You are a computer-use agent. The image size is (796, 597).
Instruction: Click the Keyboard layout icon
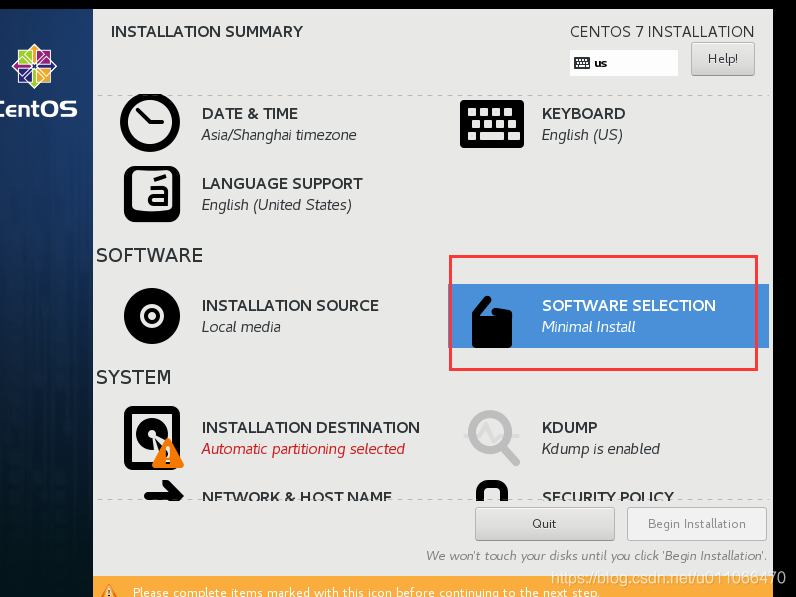491,124
